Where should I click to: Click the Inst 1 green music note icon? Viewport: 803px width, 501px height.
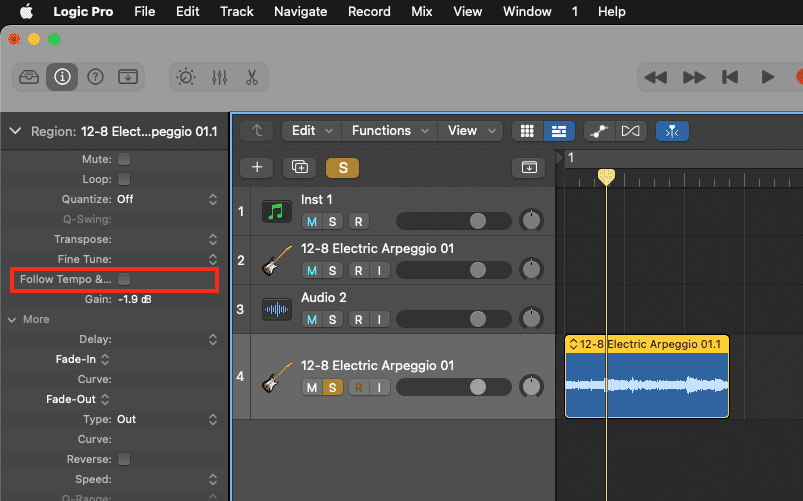(x=277, y=211)
